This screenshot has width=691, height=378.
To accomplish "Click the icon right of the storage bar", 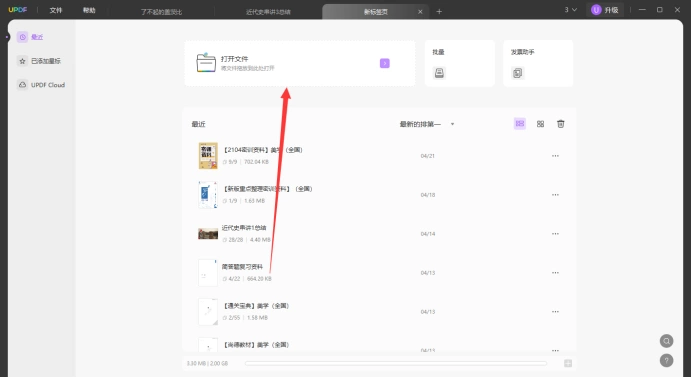I will pos(568,363).
